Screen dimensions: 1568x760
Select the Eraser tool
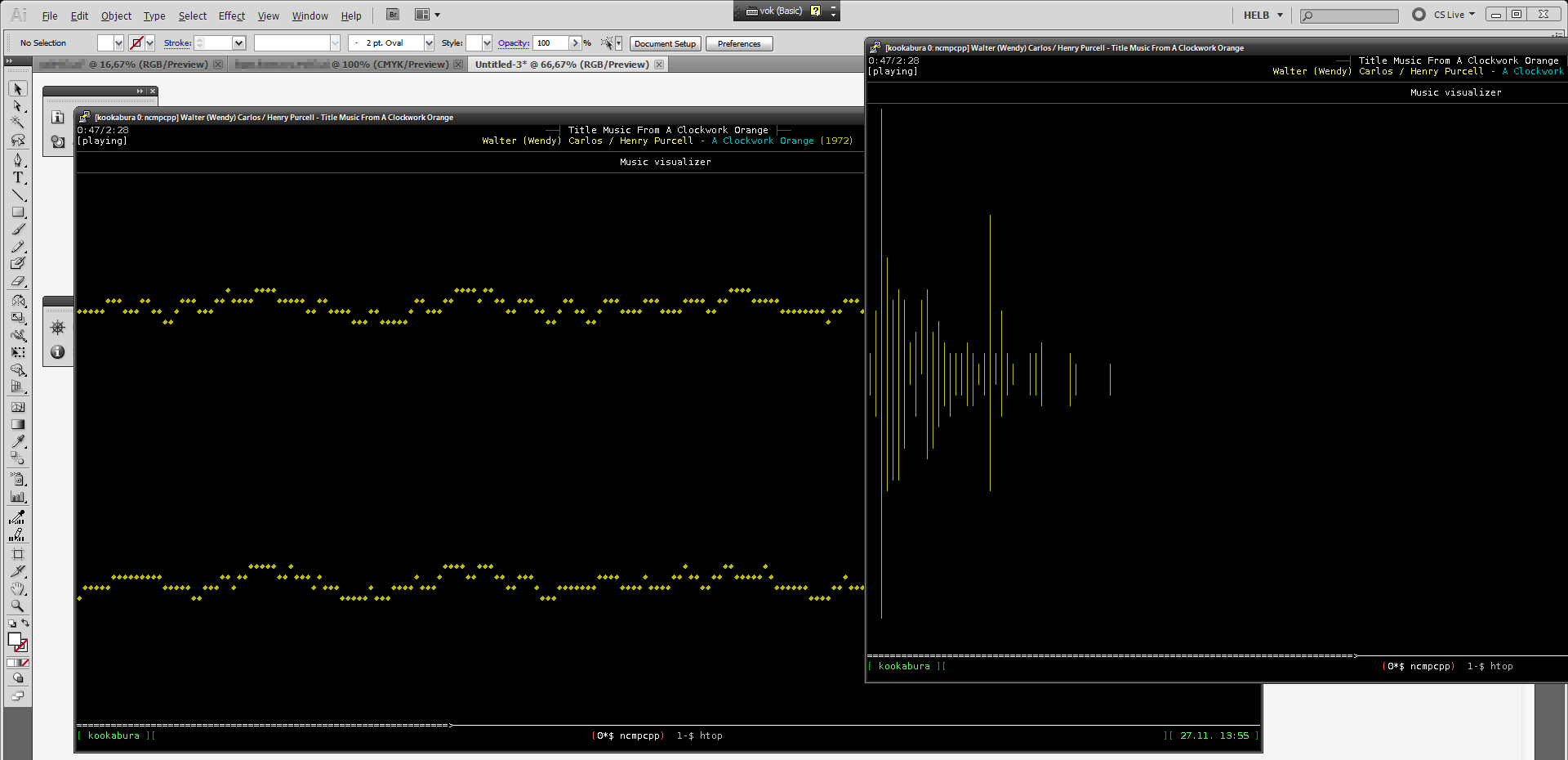(18, 280)
